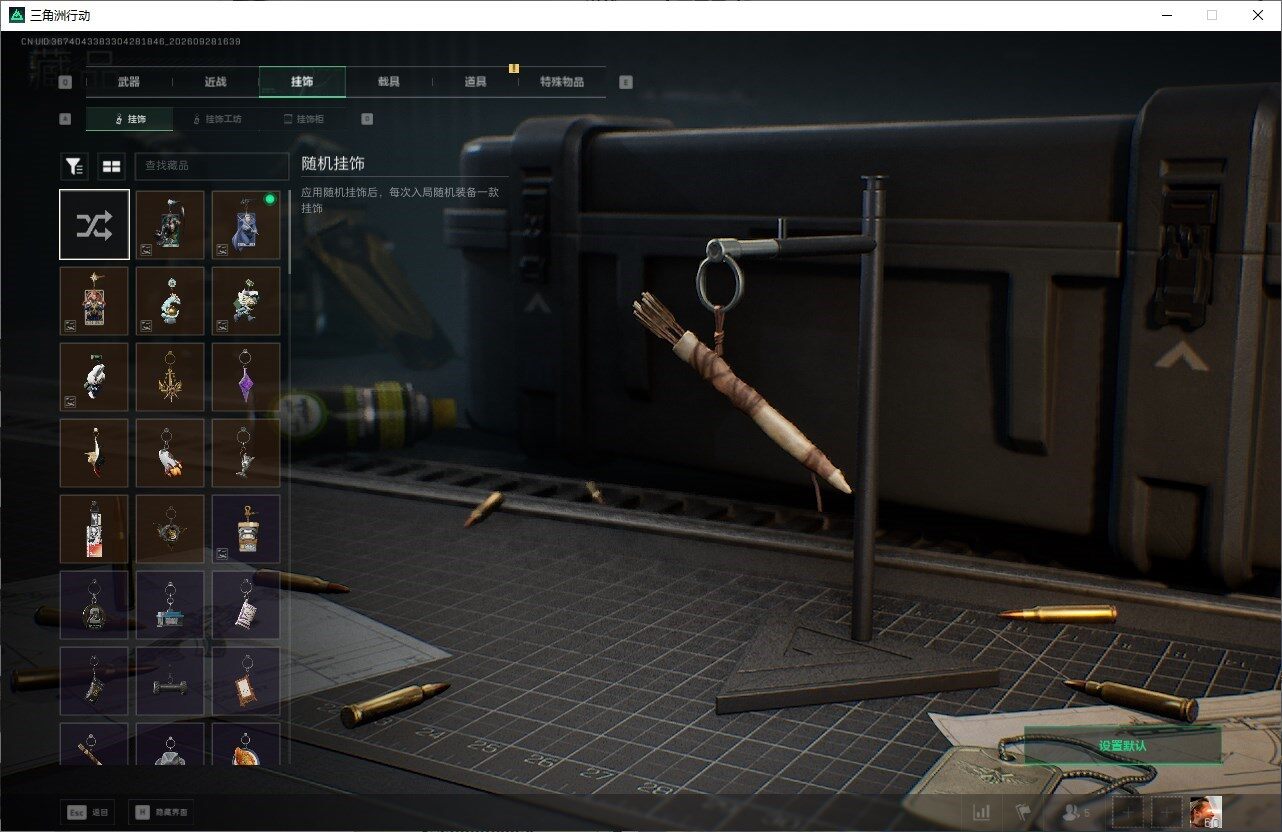Click the Q previous-category key hint
This screenshot has height=832, width=1282.
66,82
